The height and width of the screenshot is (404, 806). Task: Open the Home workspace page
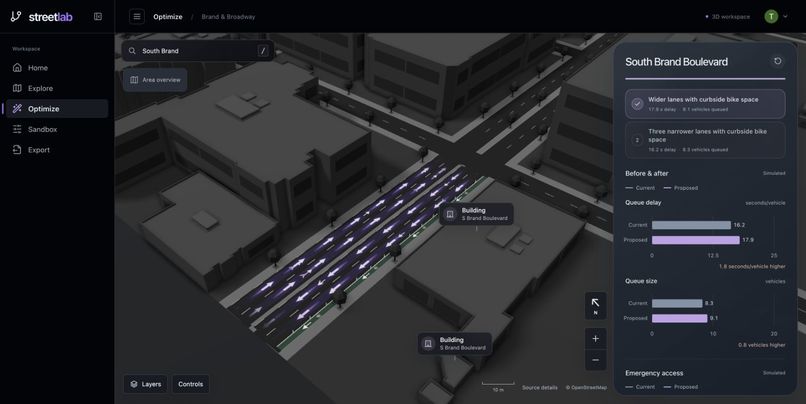[x=57, y=68]
